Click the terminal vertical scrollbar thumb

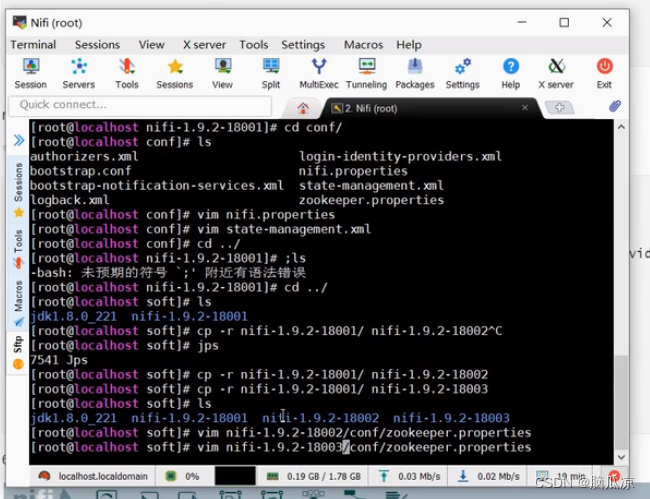[x=621, y=402]
